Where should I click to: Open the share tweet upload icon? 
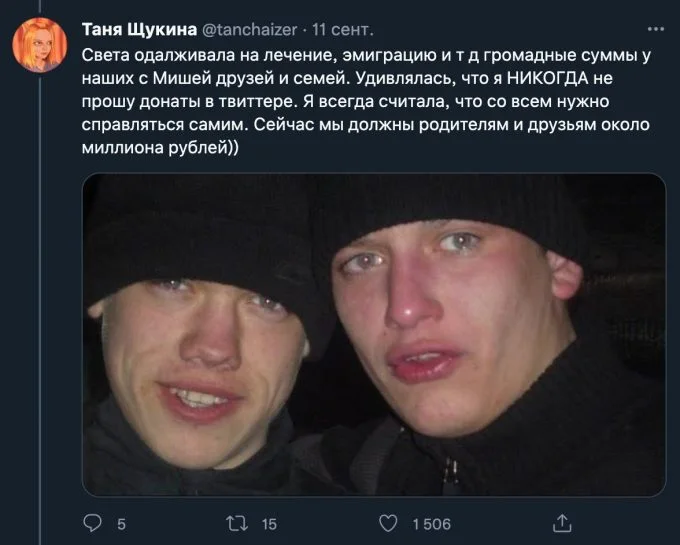pyautogui.click(x=562, y=523)
